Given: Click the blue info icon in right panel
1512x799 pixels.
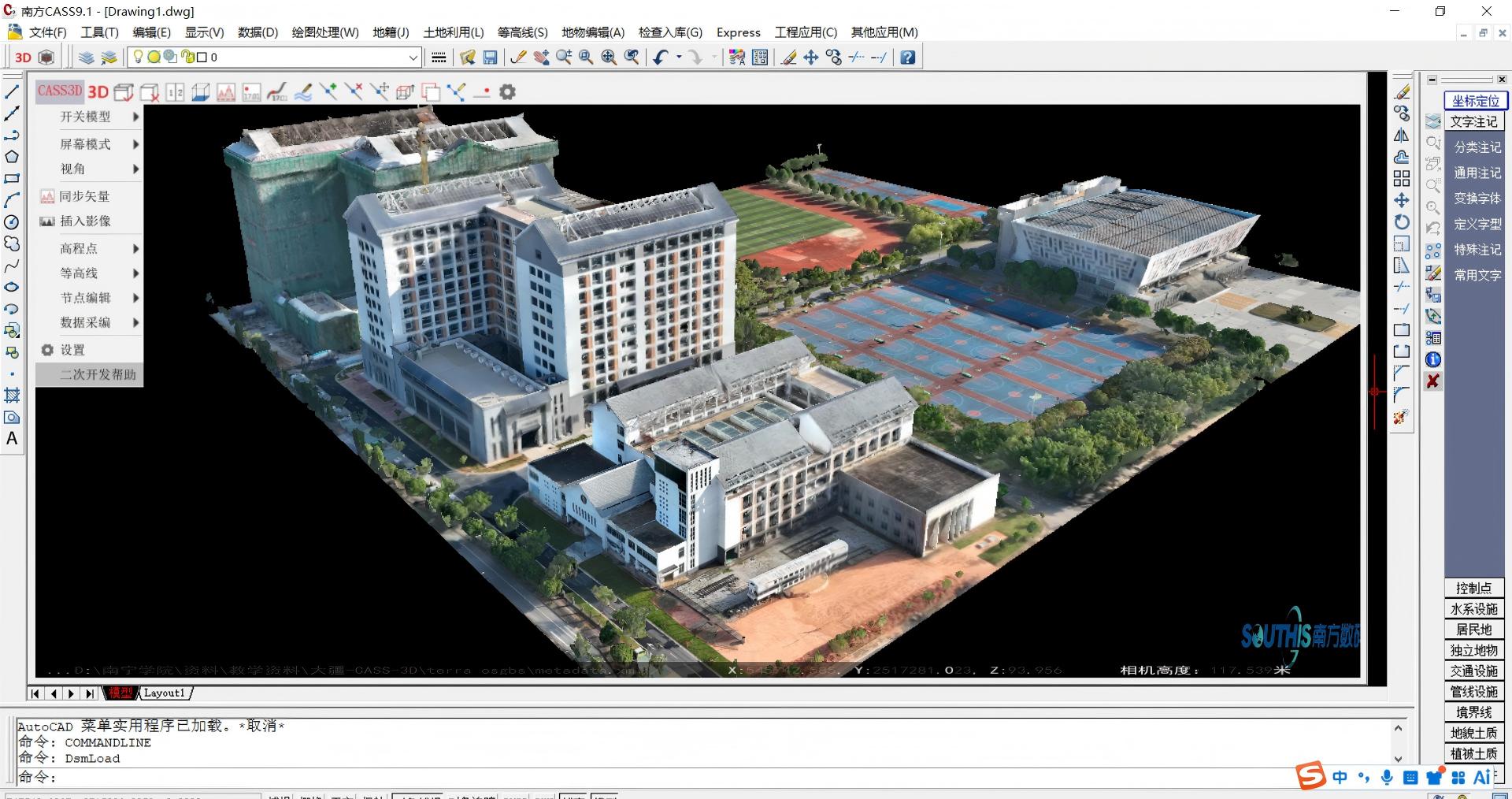Looking at the screenshot, I should tap(1433, 360).
